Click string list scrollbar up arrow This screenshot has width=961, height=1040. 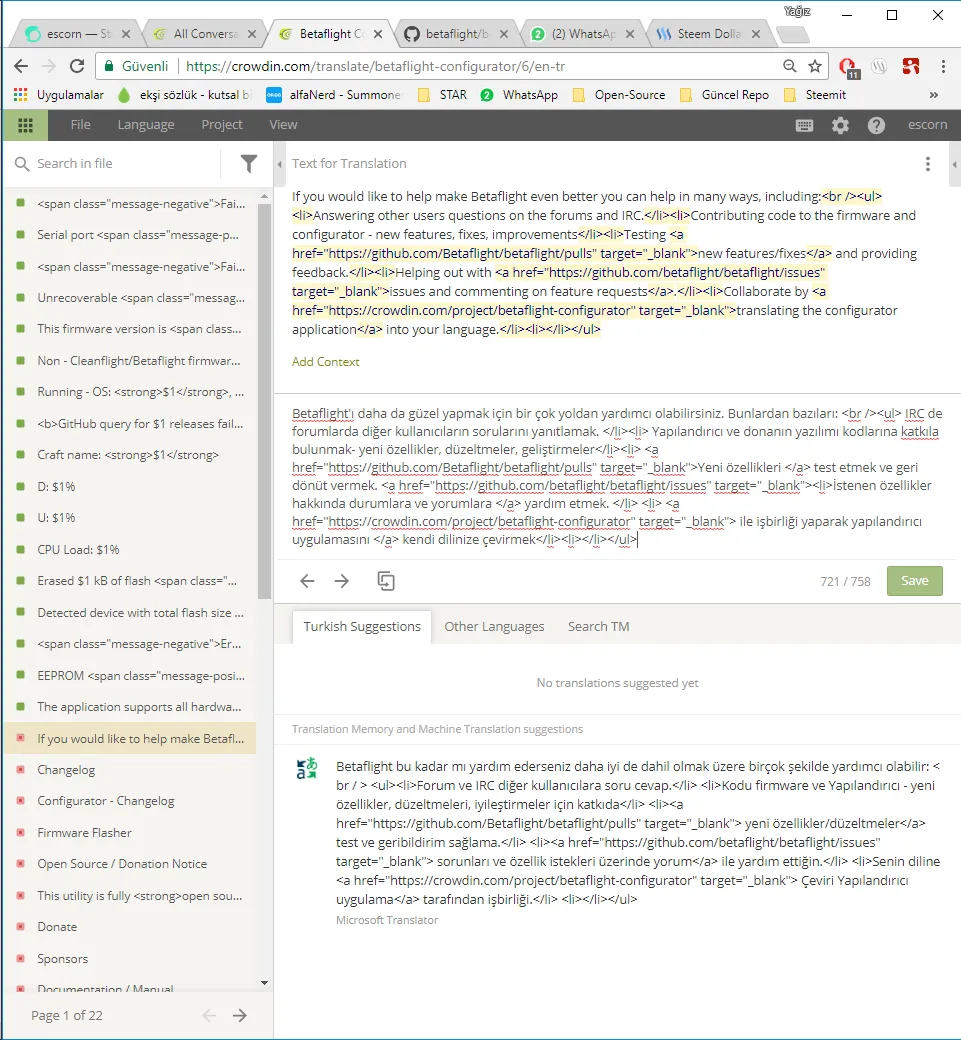265,196
